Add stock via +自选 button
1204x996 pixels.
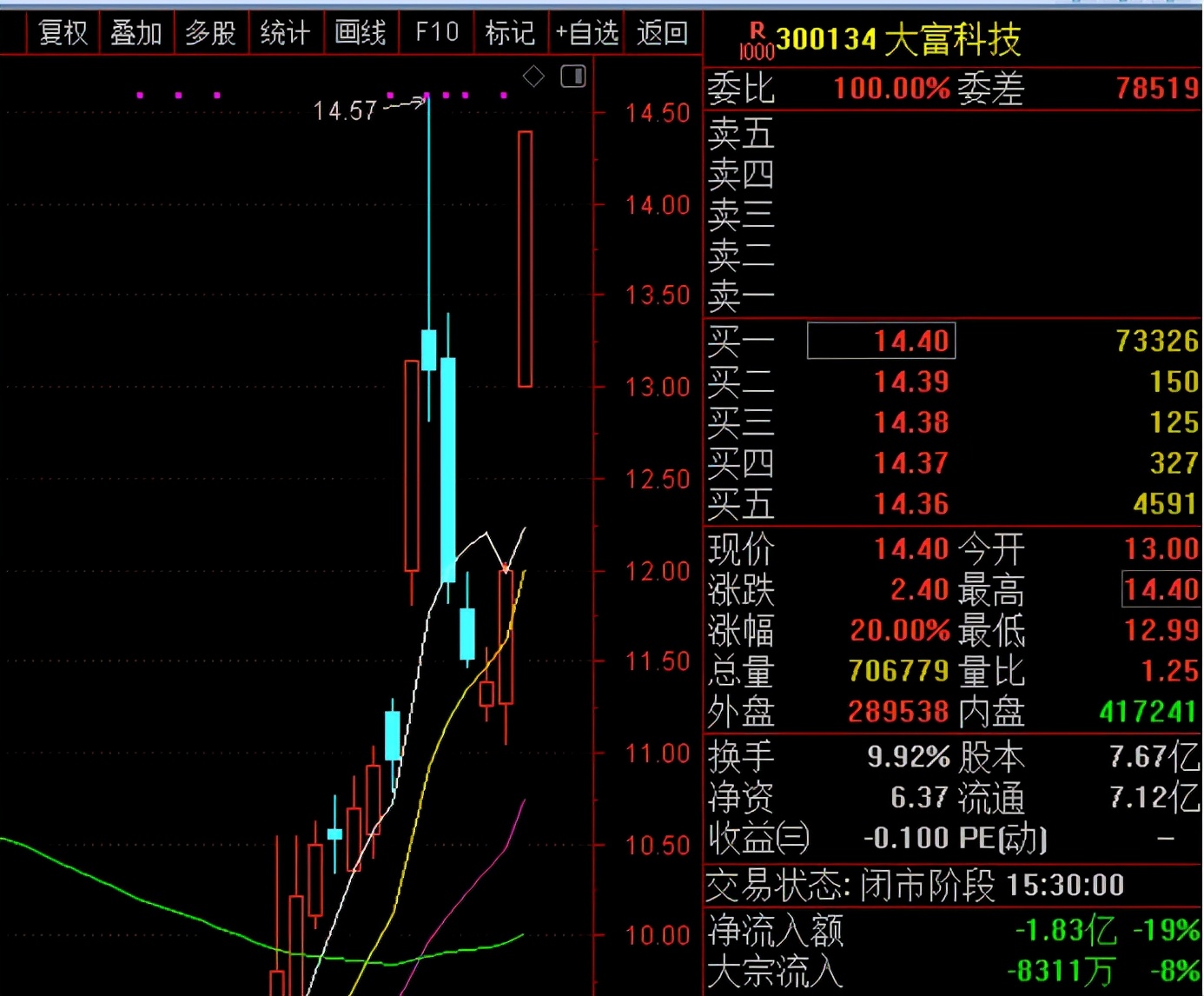pyautogui.click(x=586, y=33)
